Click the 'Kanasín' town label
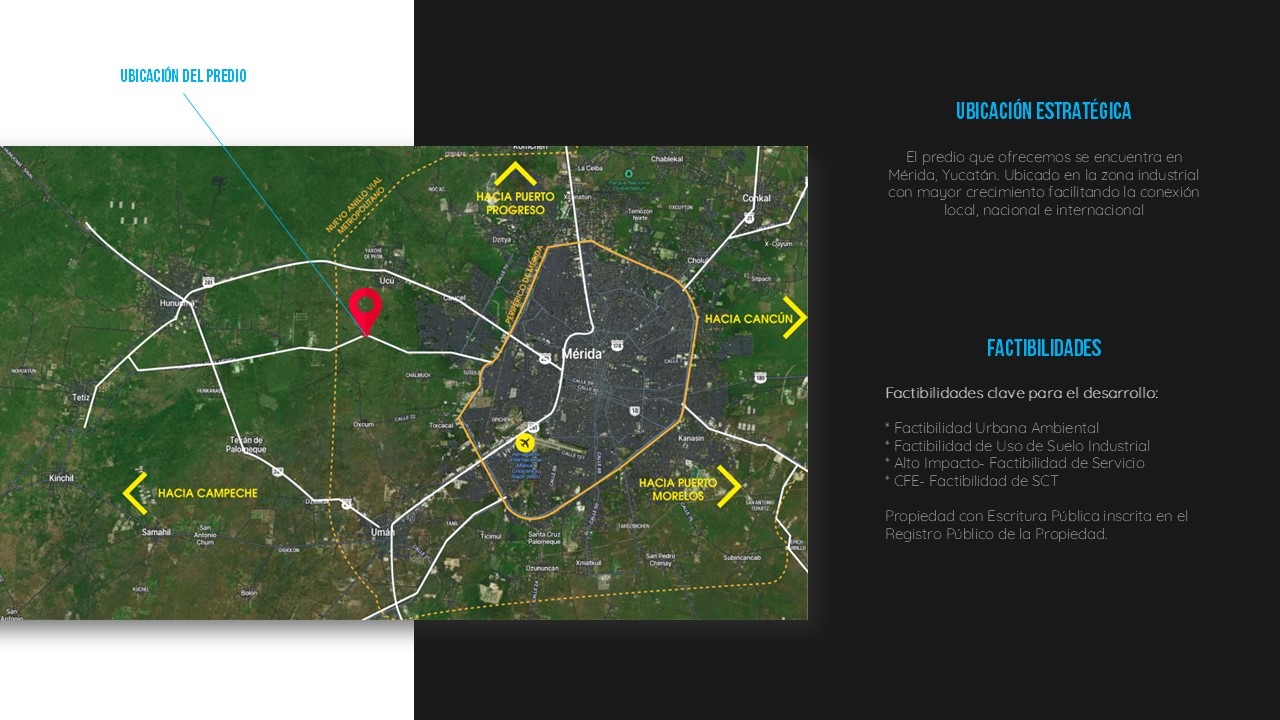This screenshot has height=720, width=1280. pos(691,438)
